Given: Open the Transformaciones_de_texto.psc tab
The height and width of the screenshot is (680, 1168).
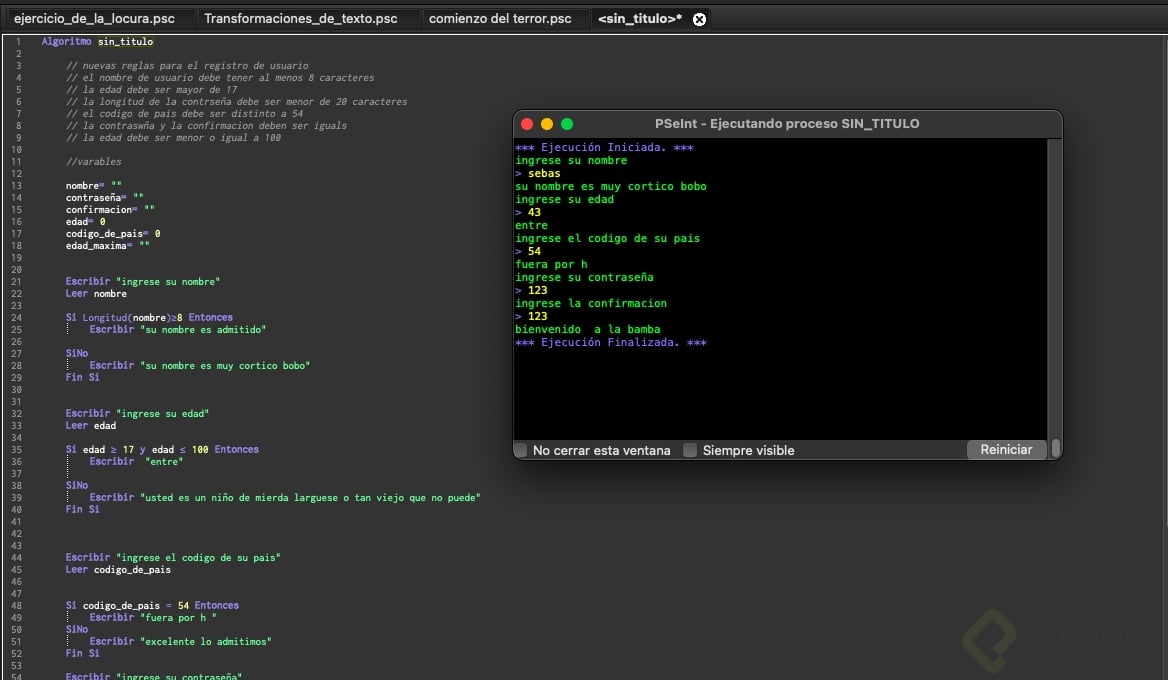Looking at the screenshot, I should tap(300, 19).
